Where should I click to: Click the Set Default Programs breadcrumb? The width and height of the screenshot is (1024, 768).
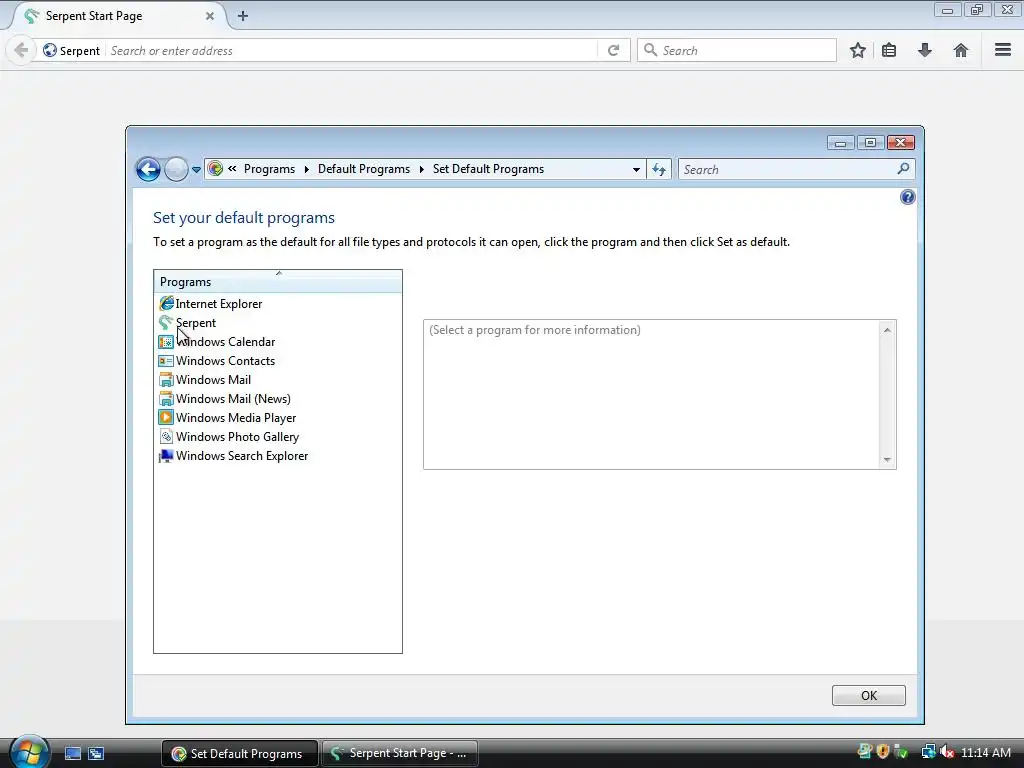click(488, 169)
